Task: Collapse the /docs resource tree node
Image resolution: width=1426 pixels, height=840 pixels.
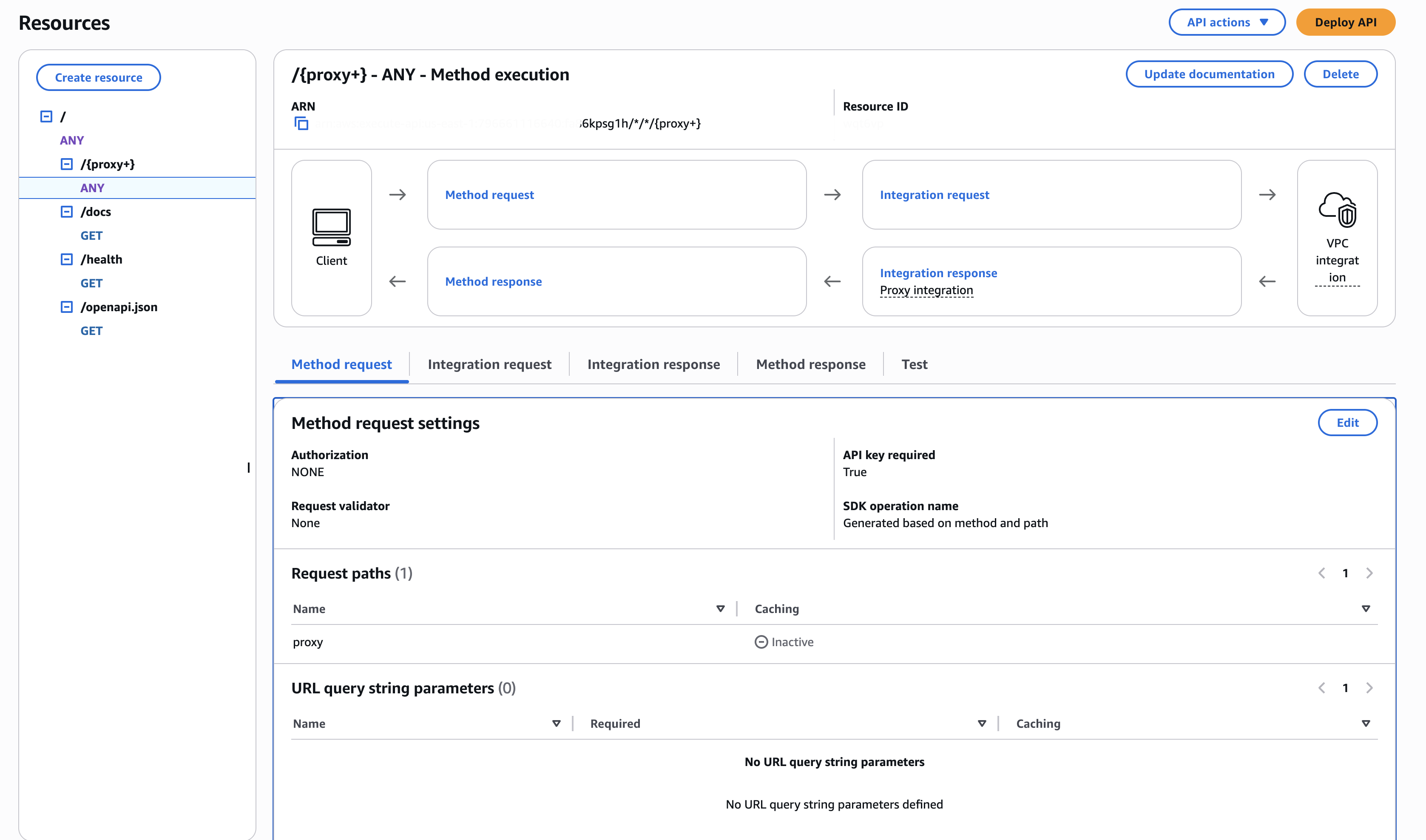Action: pos(67,212)
